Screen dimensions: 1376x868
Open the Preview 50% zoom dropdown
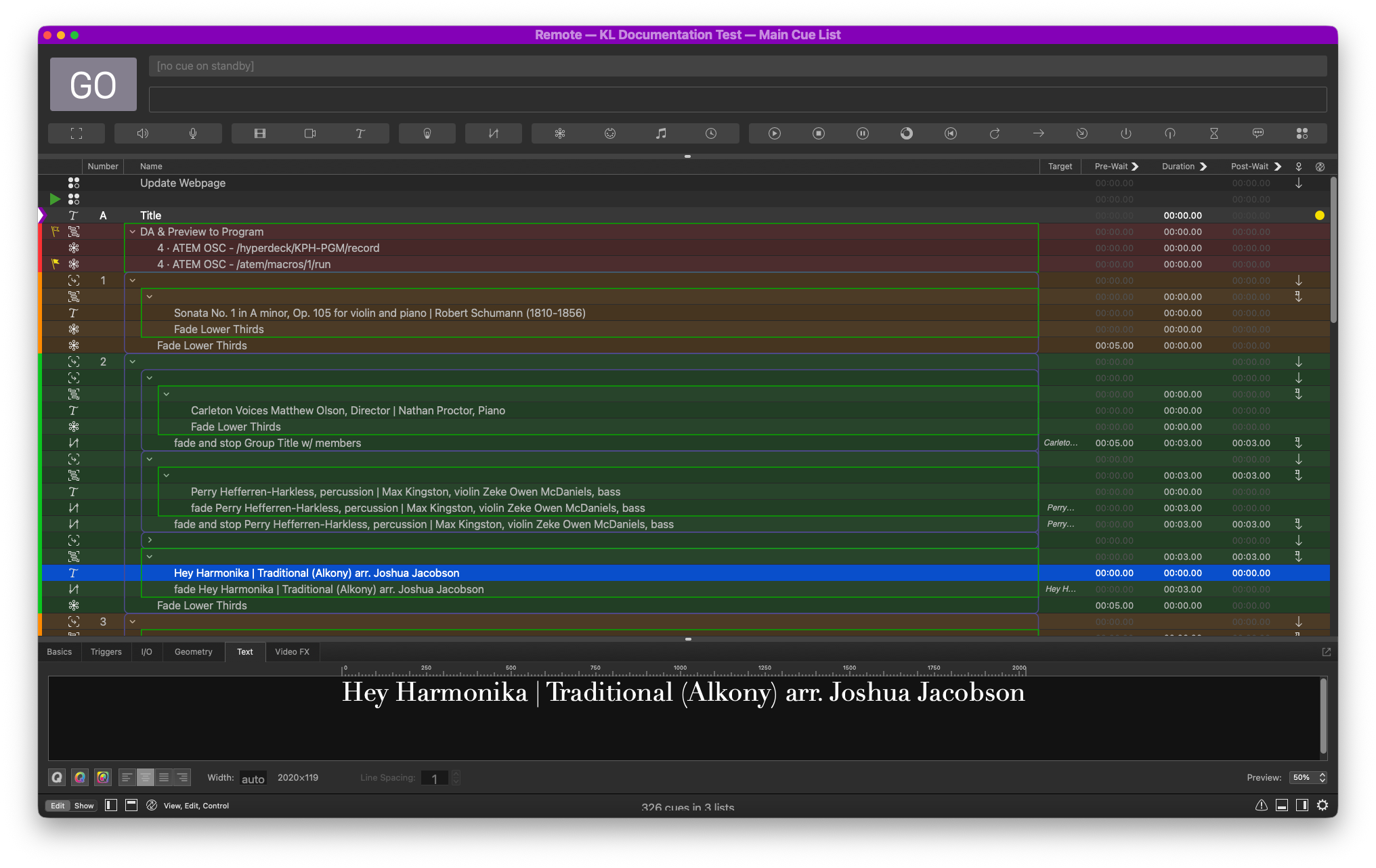point(1308,777)
